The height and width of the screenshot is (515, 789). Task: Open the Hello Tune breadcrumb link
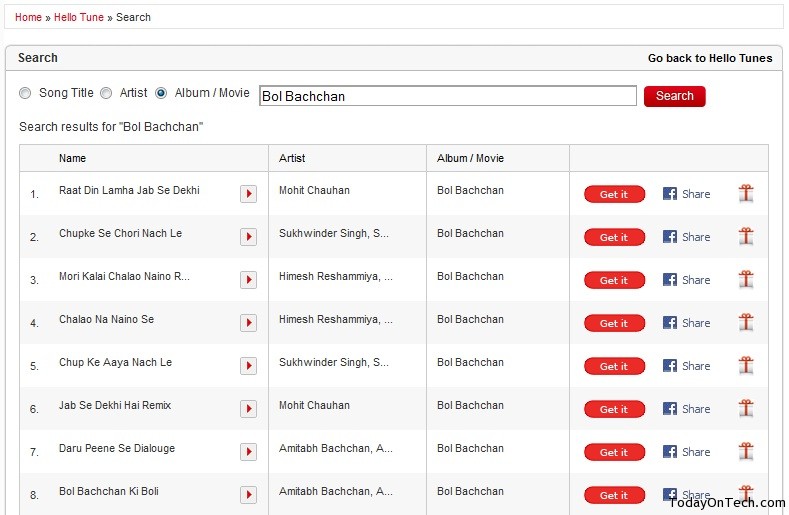click(78, 17)
